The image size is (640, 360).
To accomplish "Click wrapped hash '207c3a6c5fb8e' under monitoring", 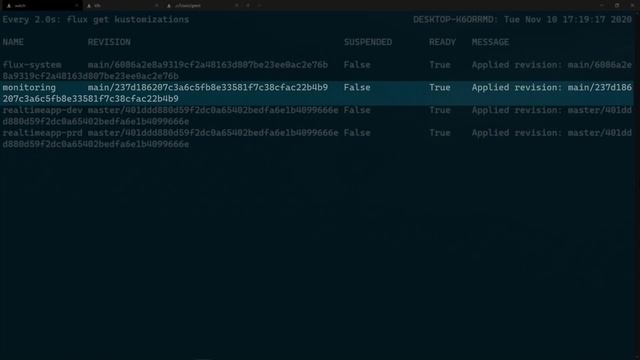I will point(91,99).
